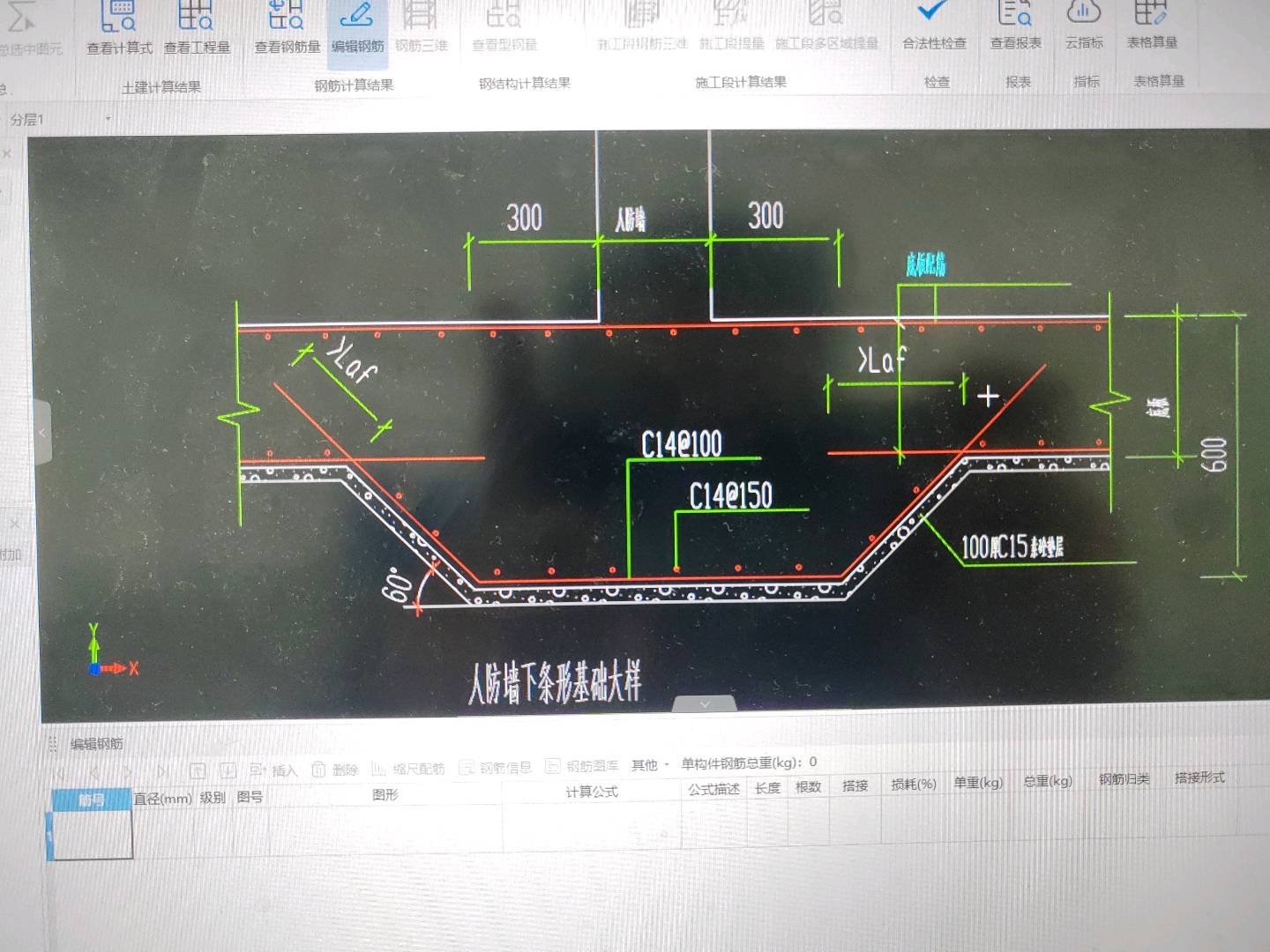Open 查看工程量 (view quantities) tool
Image resolution: width=1270 pixels, height=952 pixels.
pyautogui.click(x=197, y=29)
